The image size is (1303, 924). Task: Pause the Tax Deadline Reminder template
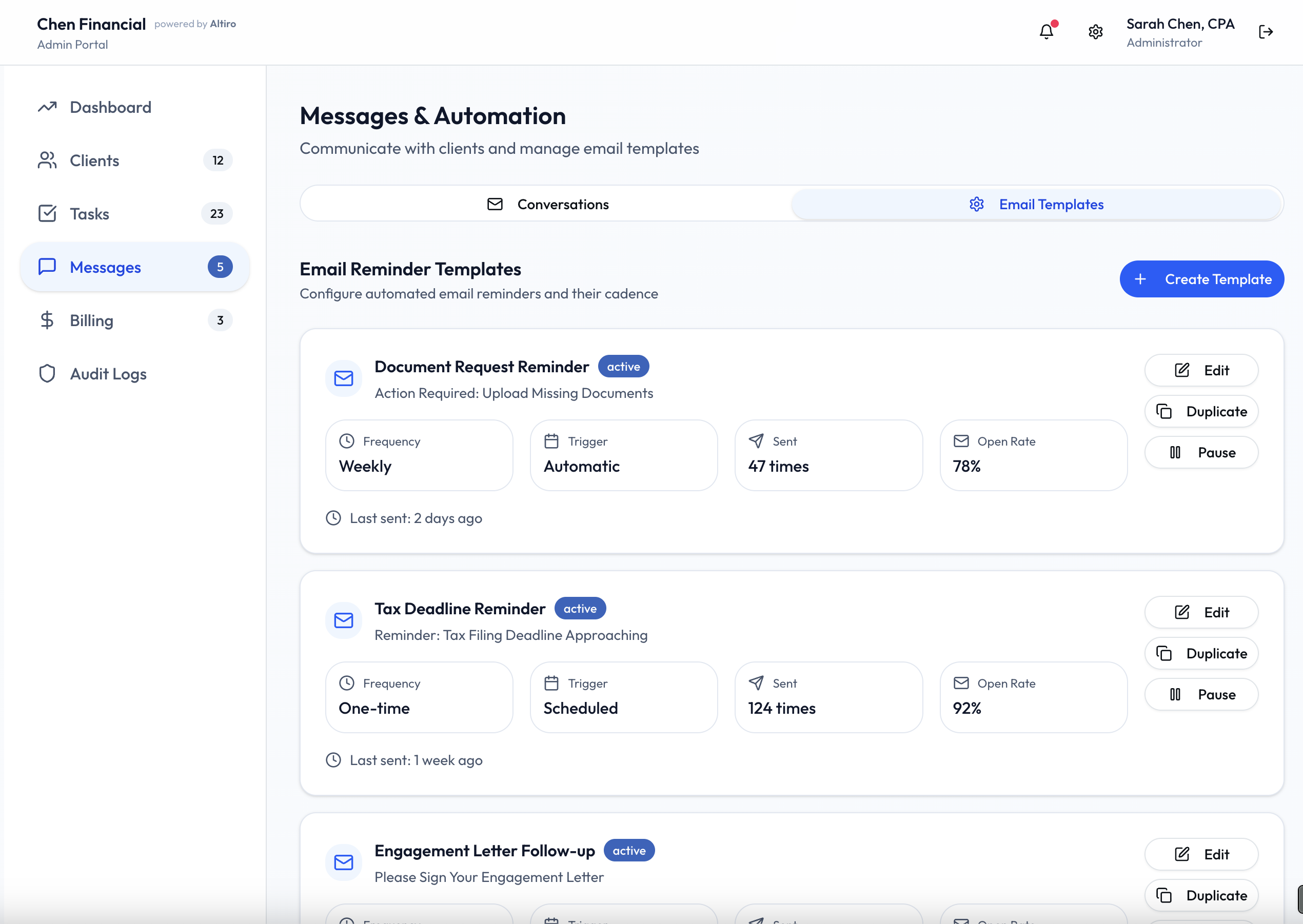click(x=1201, y=694)
